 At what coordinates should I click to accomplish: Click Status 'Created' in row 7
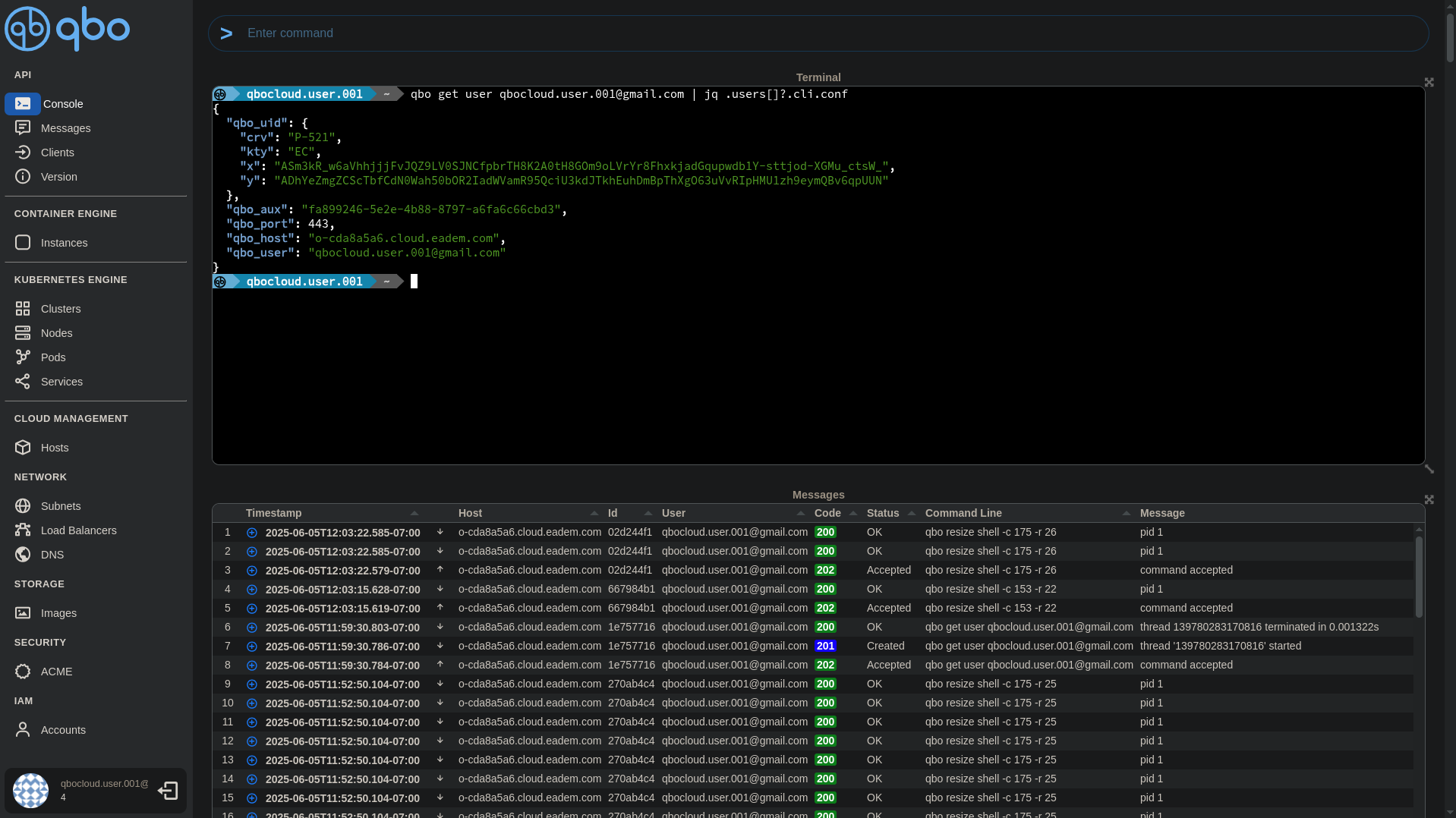pyautogui.click(x=885, y=646)
